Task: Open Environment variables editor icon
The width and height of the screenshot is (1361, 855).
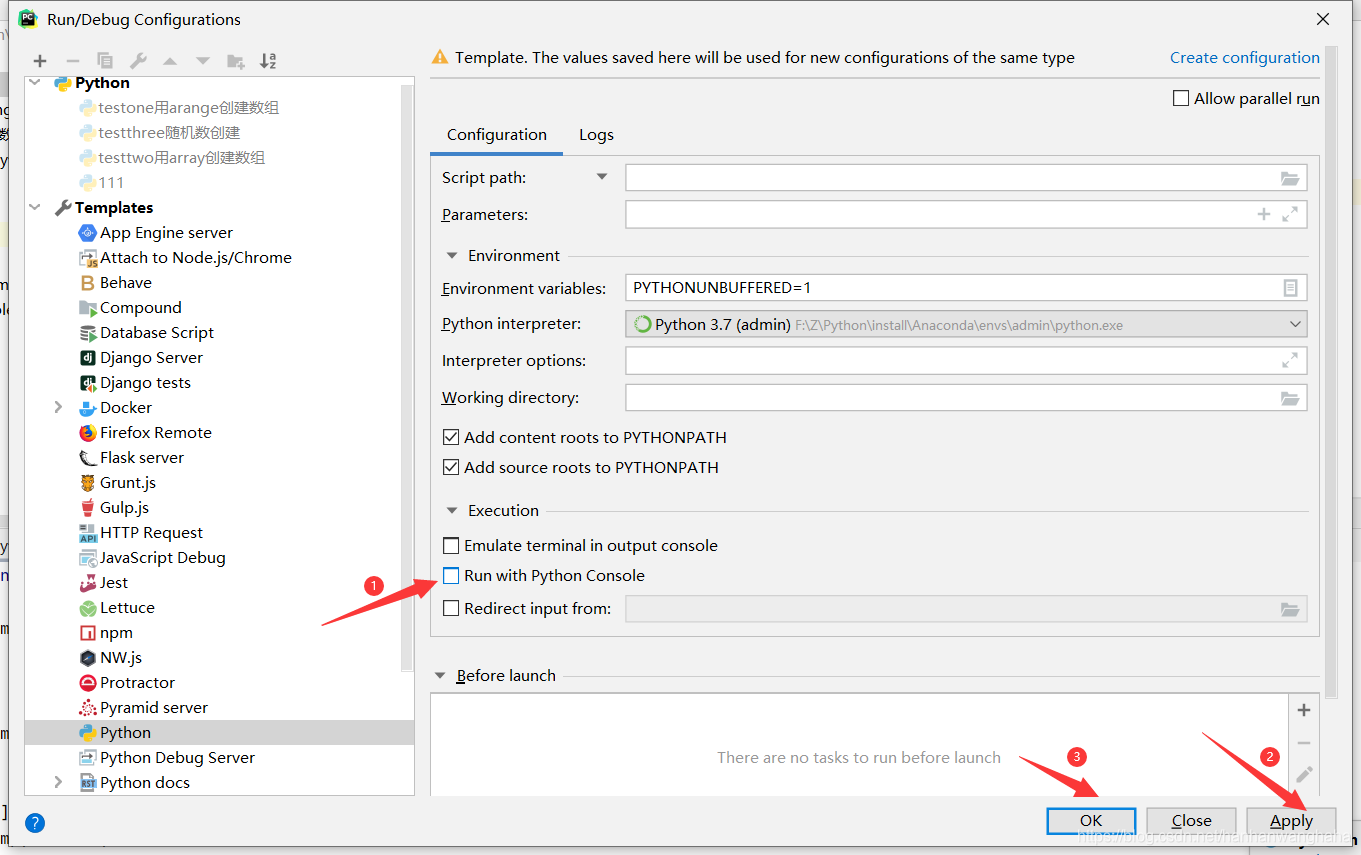Action: 1290,288
